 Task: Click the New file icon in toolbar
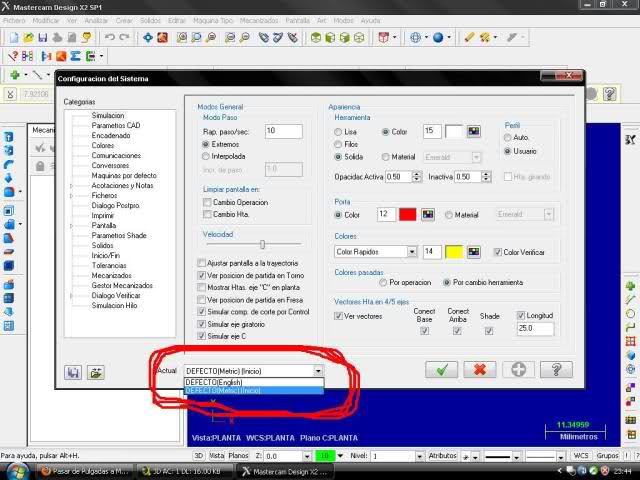click(14, 38)
